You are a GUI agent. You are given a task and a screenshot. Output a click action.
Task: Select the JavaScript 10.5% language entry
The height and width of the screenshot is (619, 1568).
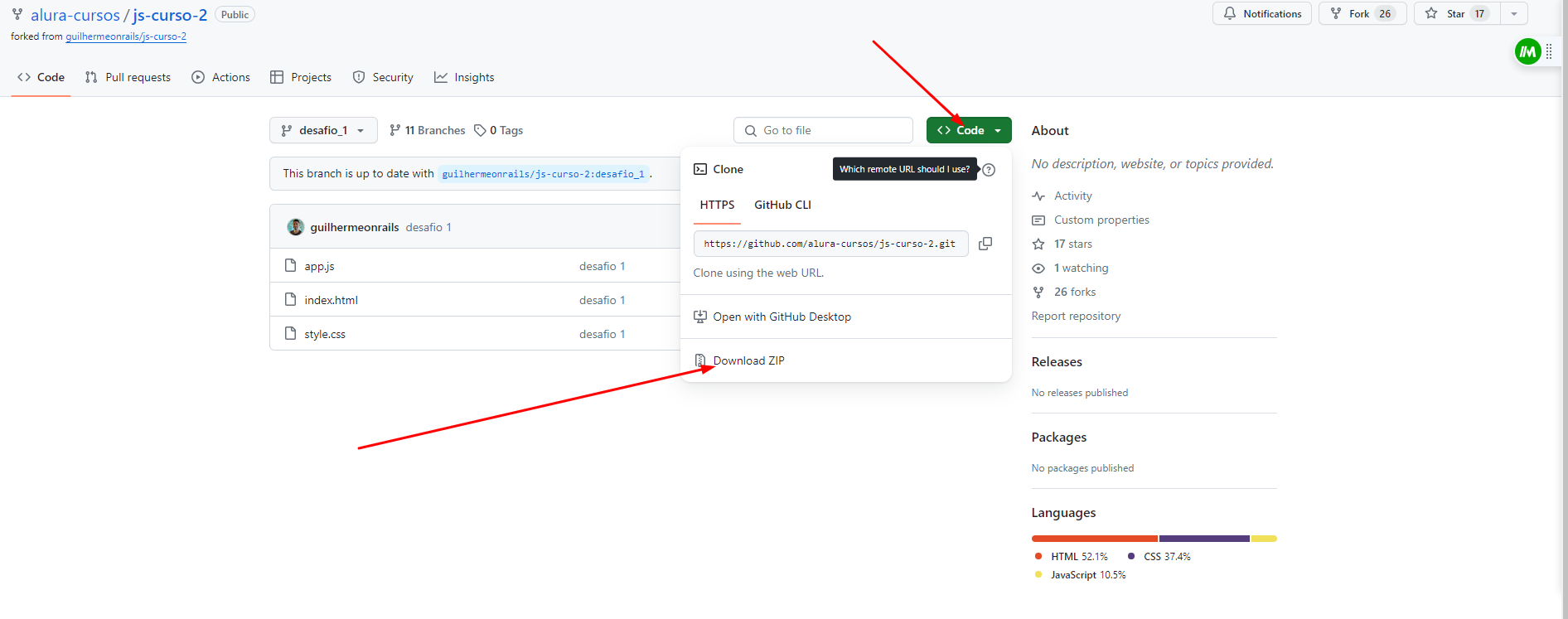pos(1080,575)
